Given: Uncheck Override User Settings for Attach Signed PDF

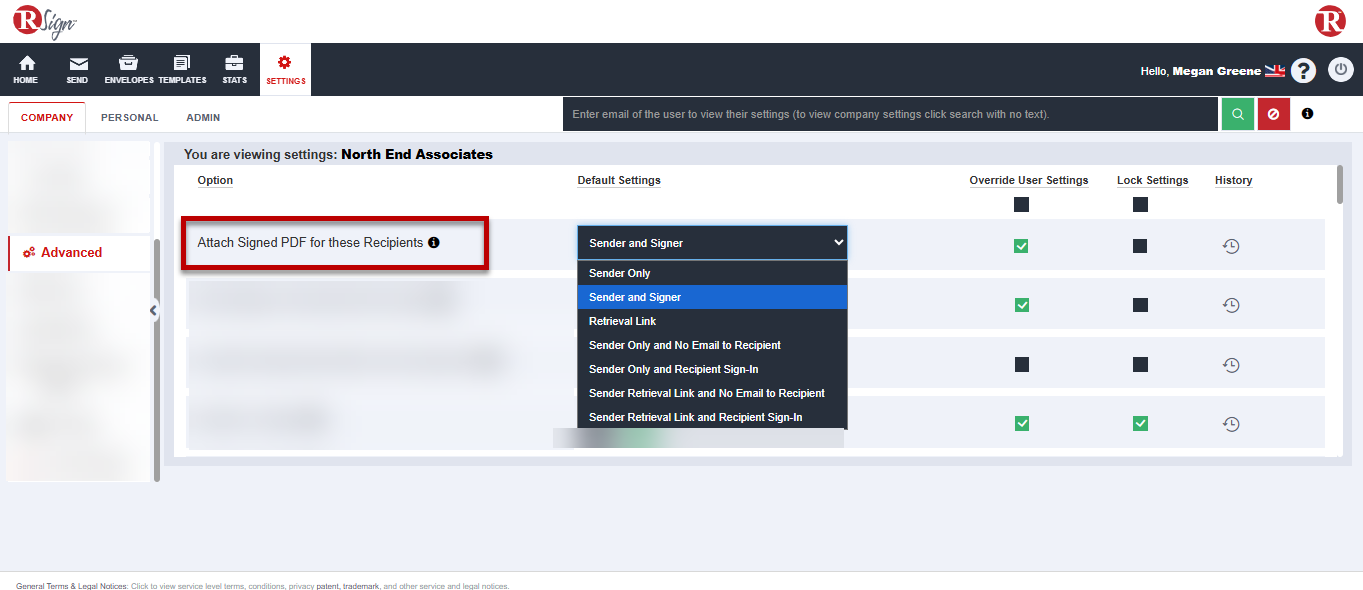Looking at the screenshot, I should [x=1021, y=246].
